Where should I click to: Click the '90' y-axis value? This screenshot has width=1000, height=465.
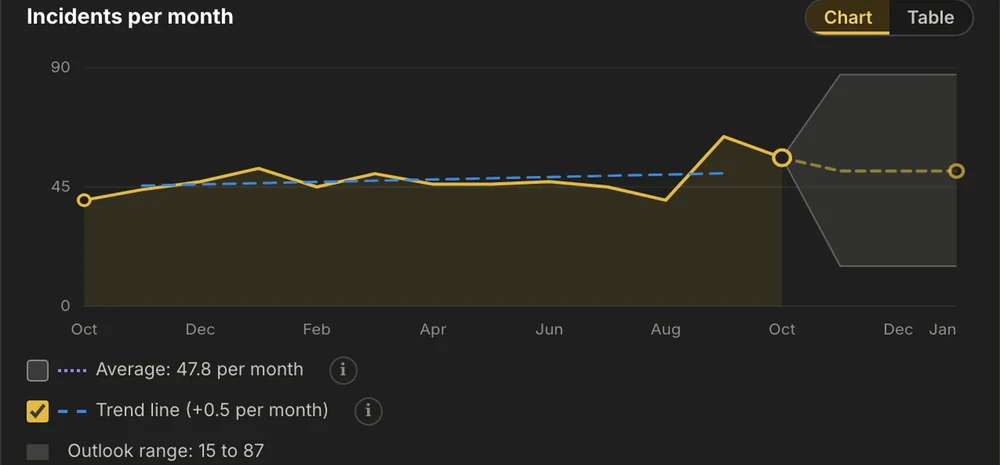click(x=61, y=68)
